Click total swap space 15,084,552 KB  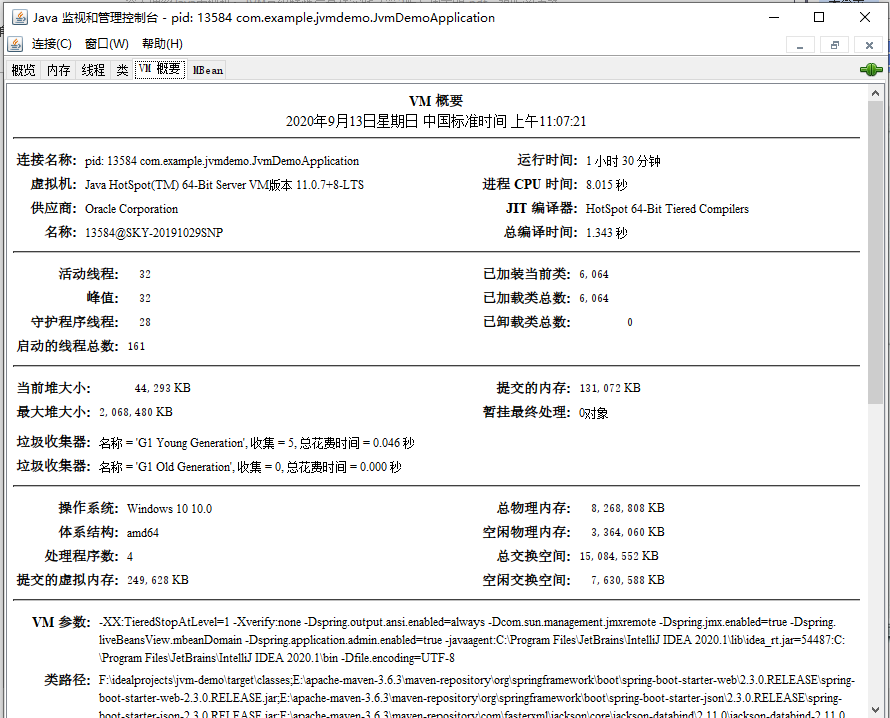click(619, 556)
